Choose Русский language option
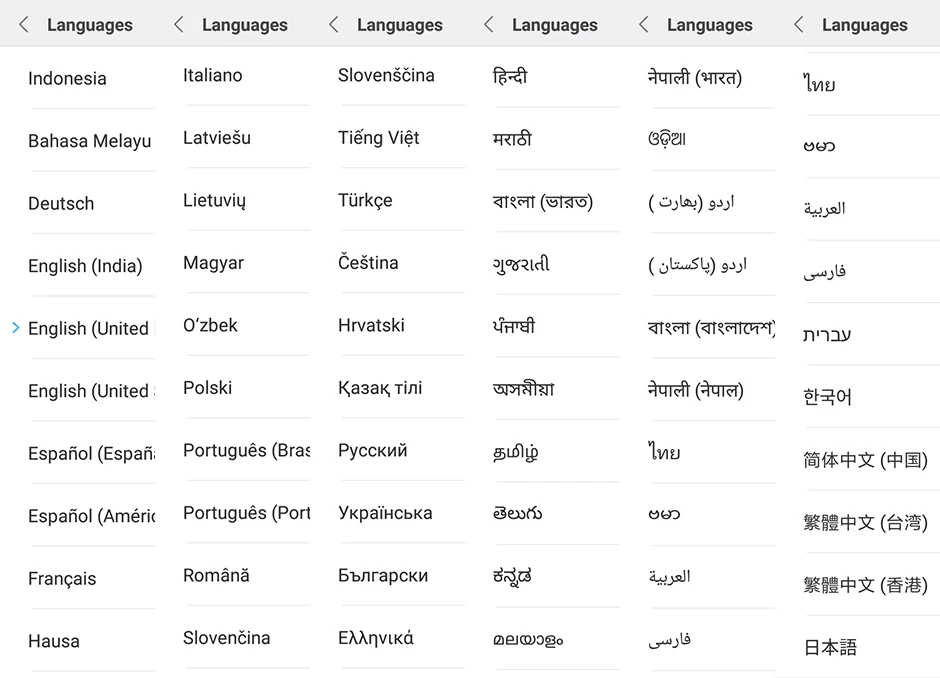 tap(372, 450)
